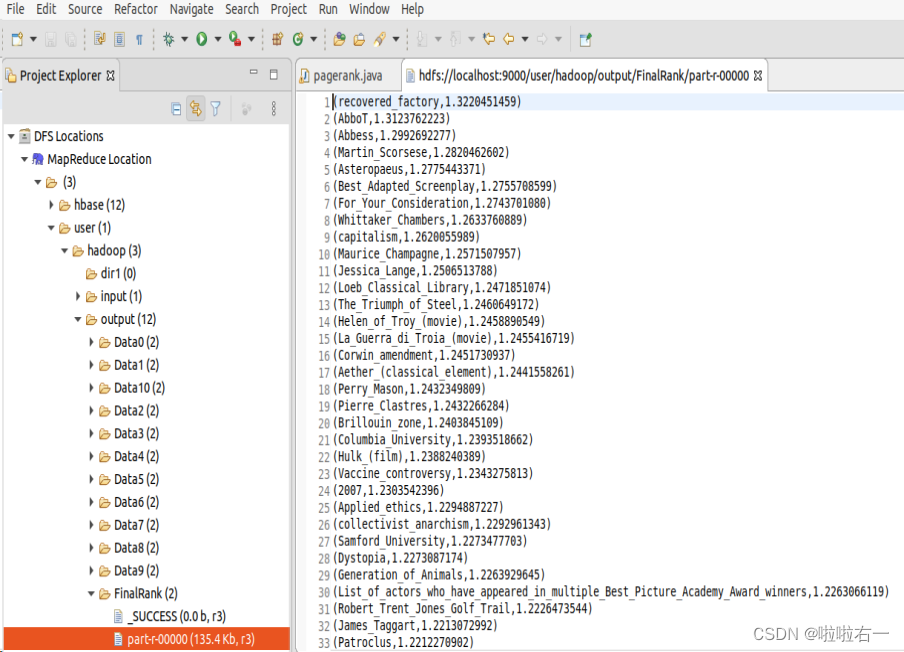Click the New wizard toolbar icon
This screenshot has width=904, height=652.
pyautogui.click(x=17, y=39)
